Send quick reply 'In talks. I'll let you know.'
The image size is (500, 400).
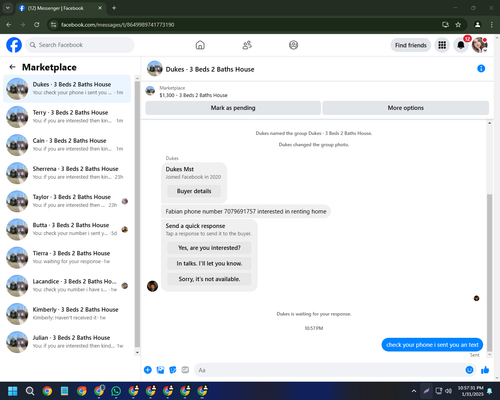(x=209, y=263)
